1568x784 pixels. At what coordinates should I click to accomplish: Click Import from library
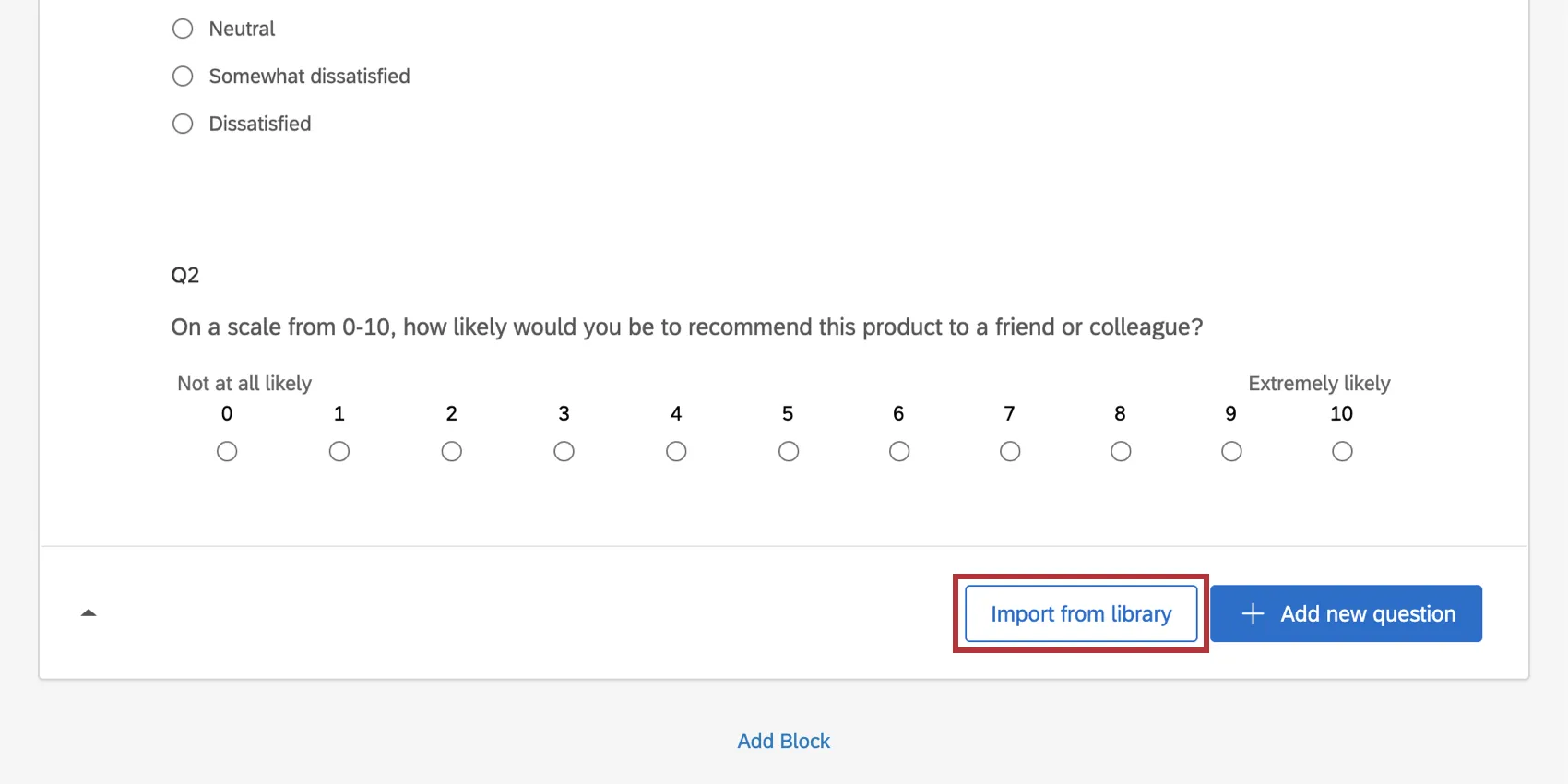(x=1080, y=613)
